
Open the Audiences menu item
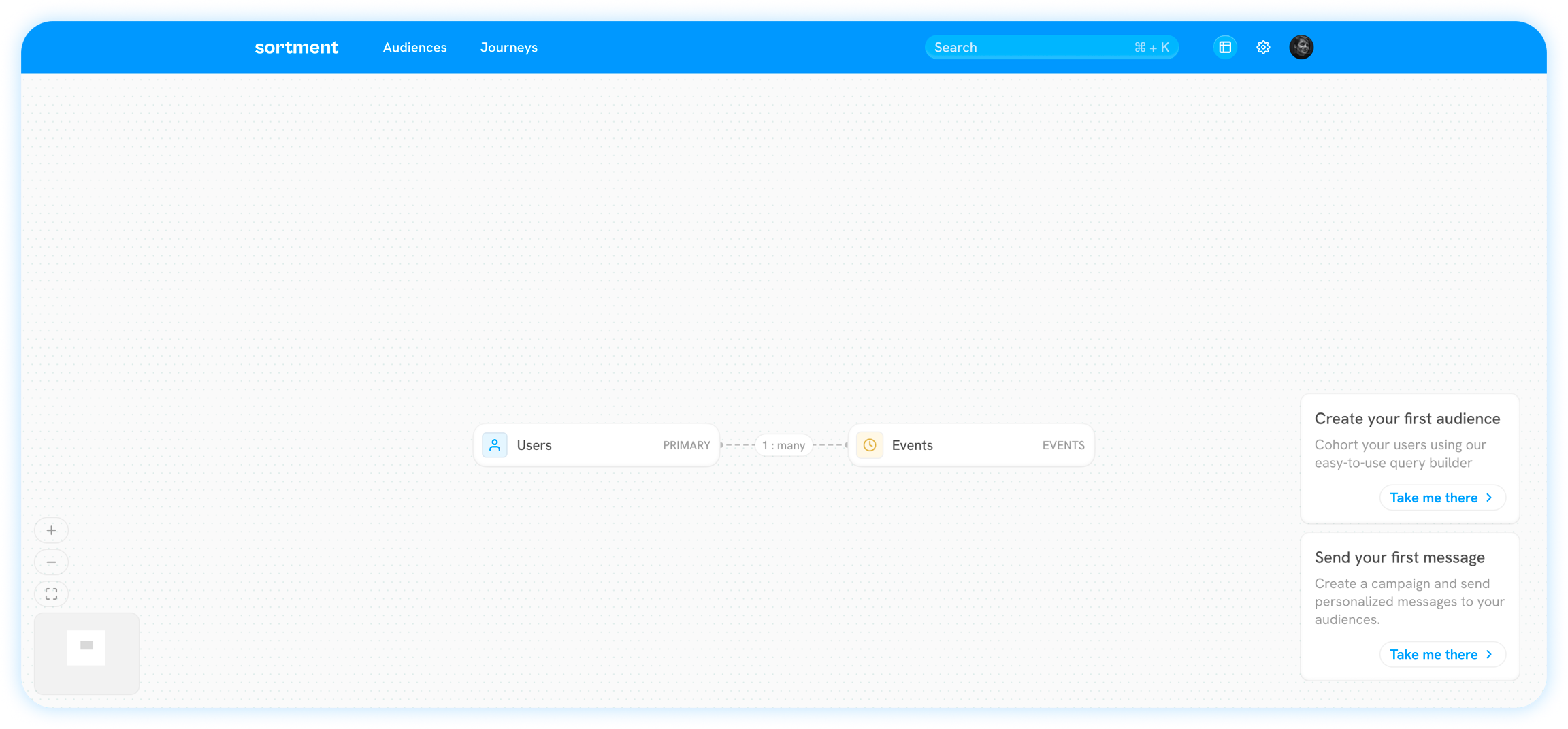pyautogui.click(x=414, y=47)
